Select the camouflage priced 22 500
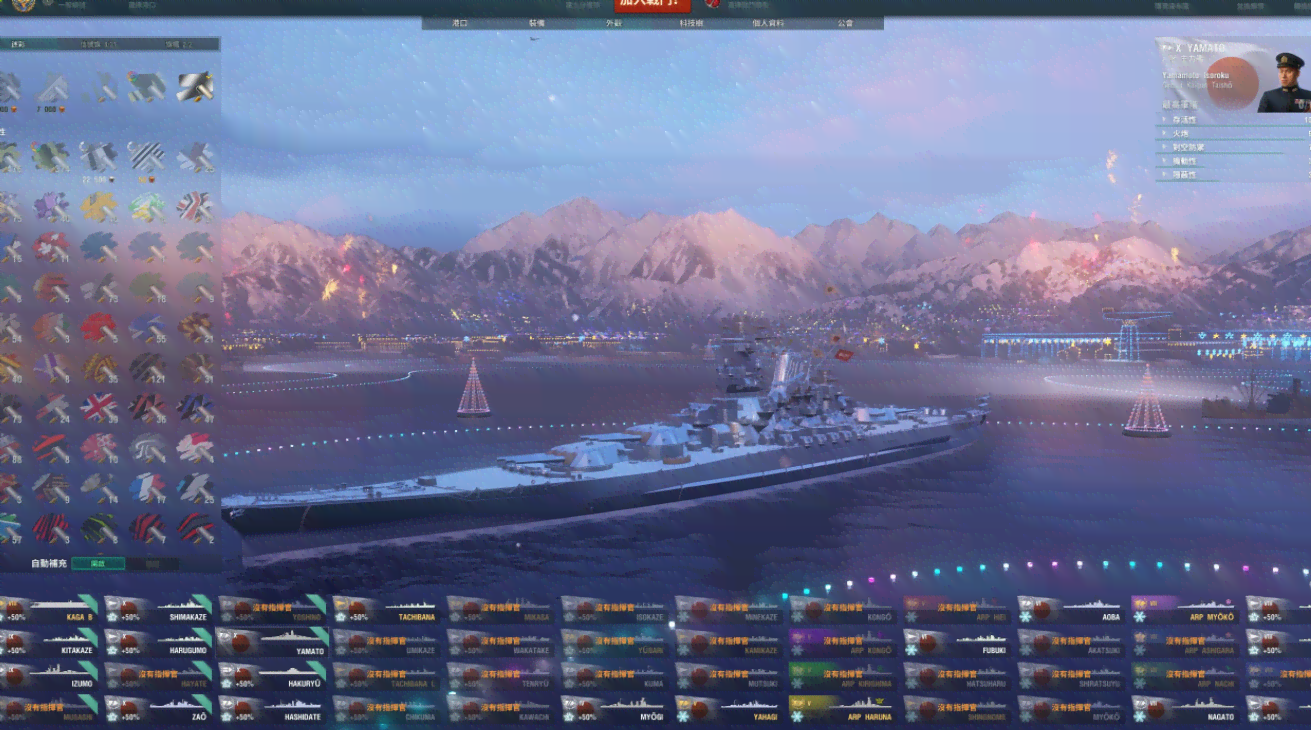The width and height of the screenshot is (1311, 730). 98,160
